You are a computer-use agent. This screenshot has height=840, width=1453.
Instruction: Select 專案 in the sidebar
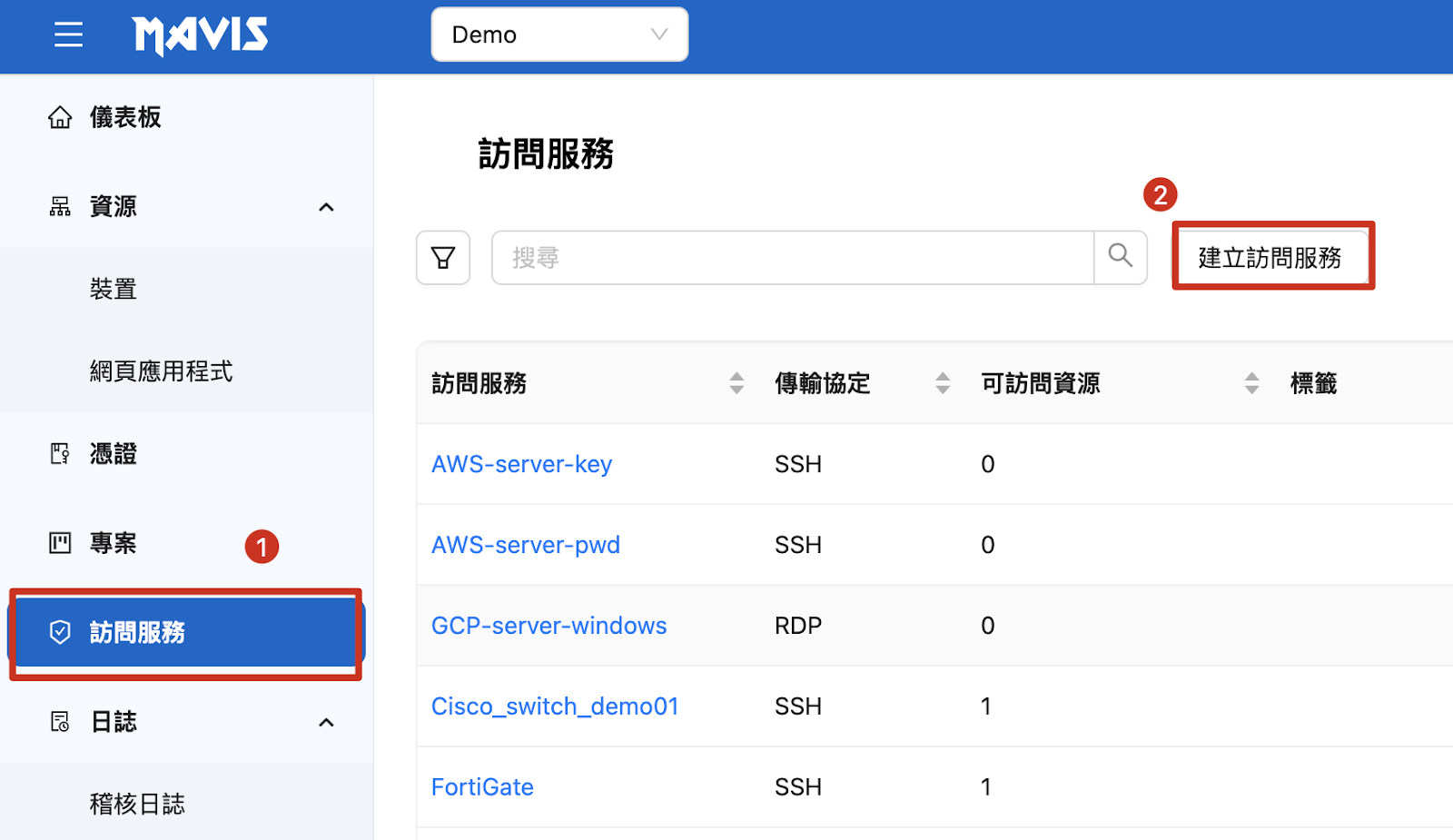pyautogui.click(x=113, y=543)
